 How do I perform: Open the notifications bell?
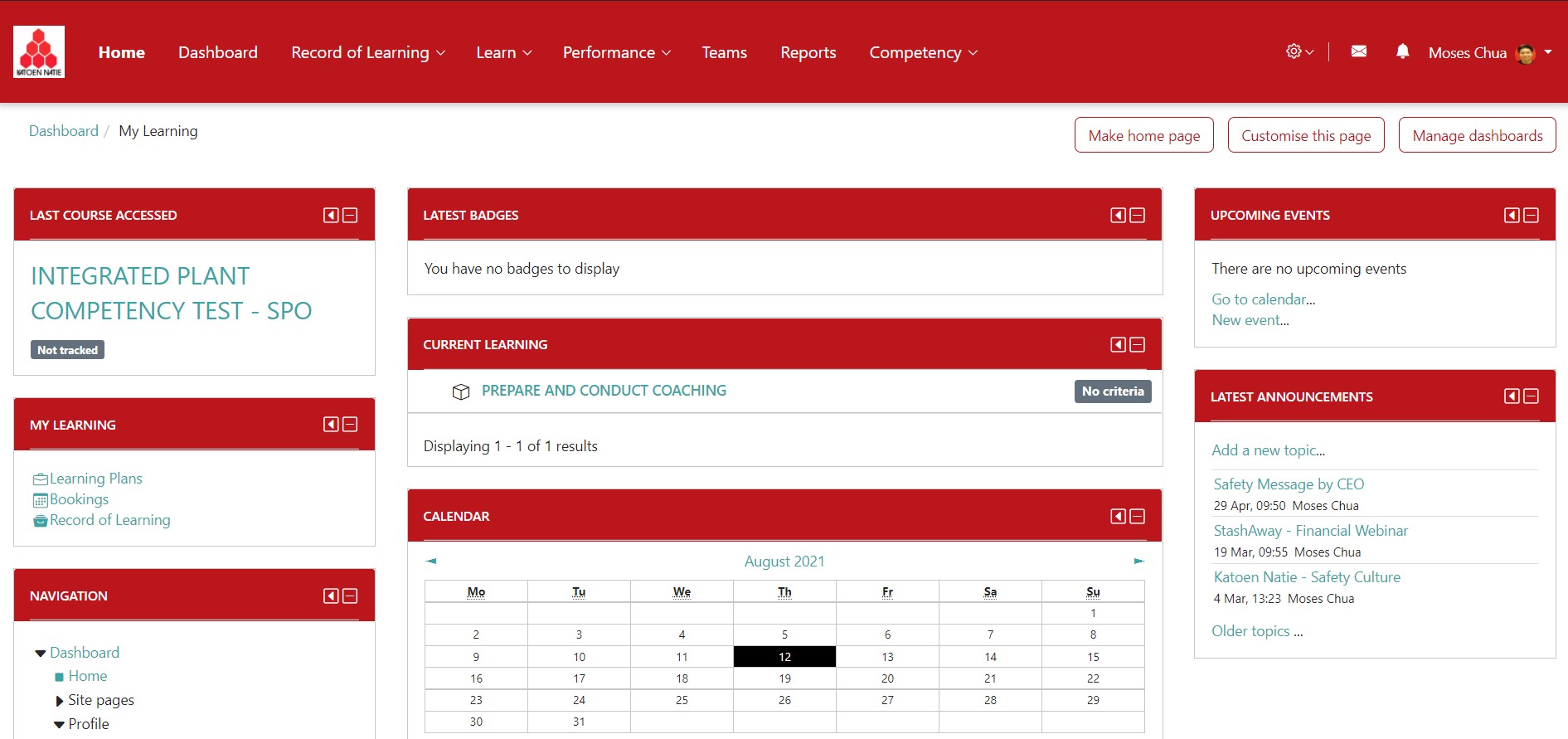point(1402,51)
